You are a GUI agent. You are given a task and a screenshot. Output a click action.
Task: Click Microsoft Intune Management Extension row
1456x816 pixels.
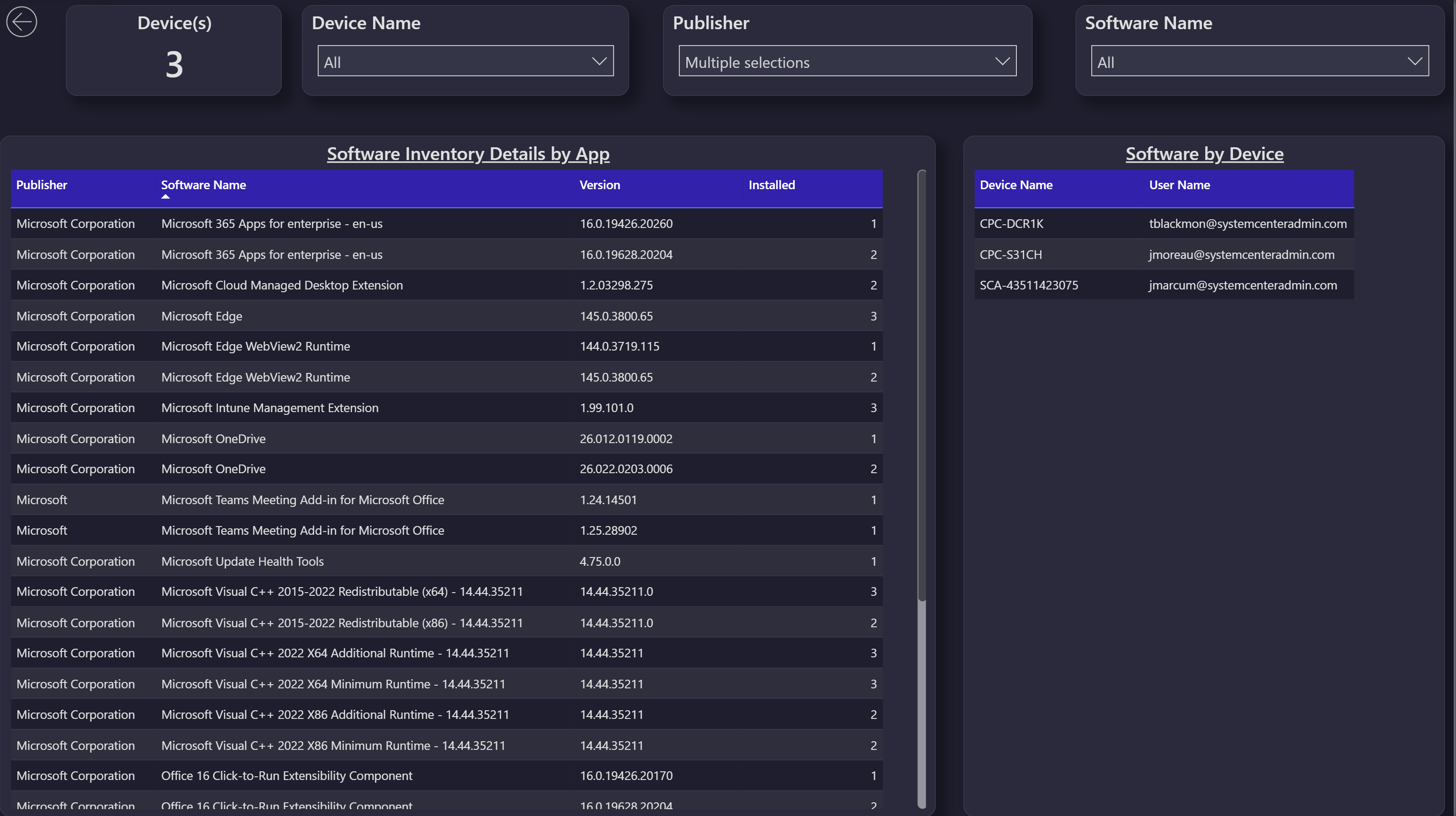[x=446, y=408]
